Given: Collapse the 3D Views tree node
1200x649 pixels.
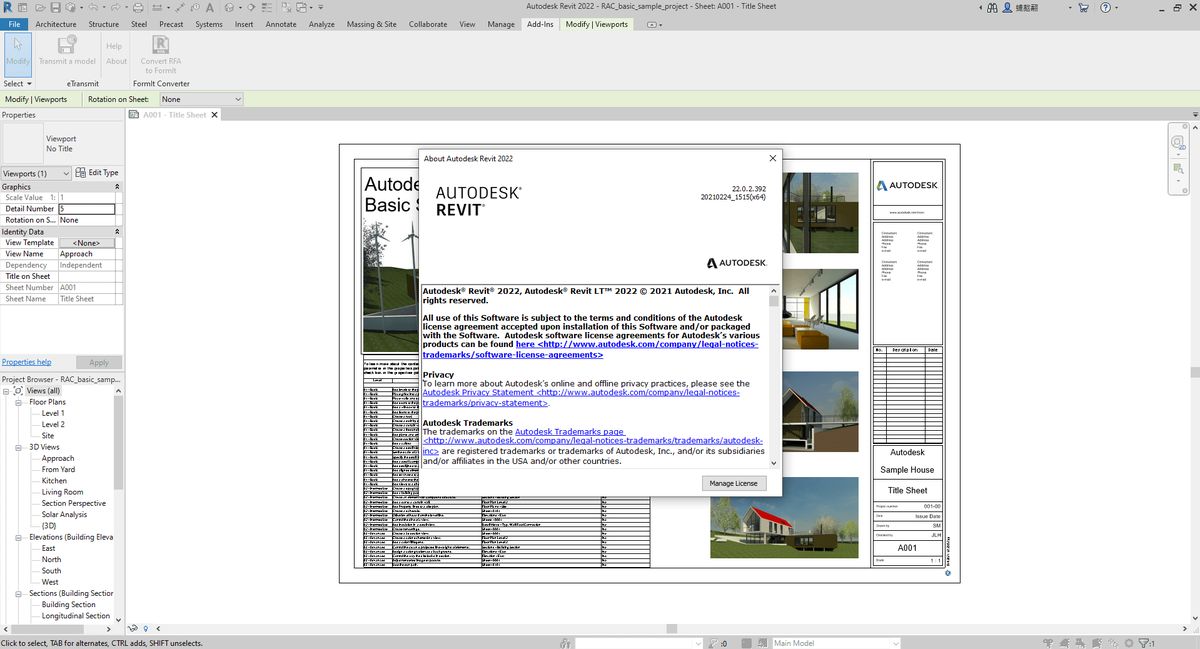Looking at the screenshot, I should [x=19, y=447].
